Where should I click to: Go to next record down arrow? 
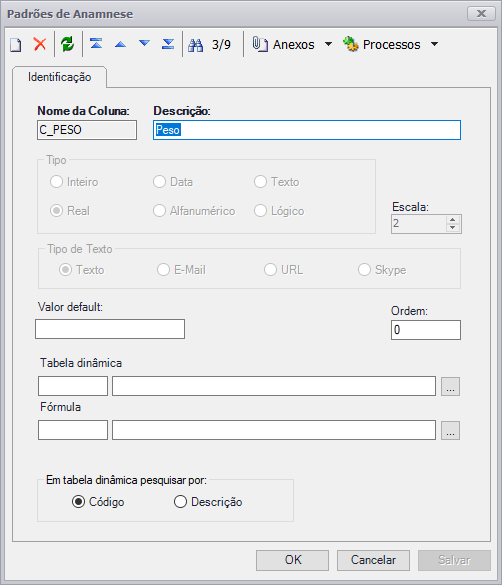tap(144, 44)
